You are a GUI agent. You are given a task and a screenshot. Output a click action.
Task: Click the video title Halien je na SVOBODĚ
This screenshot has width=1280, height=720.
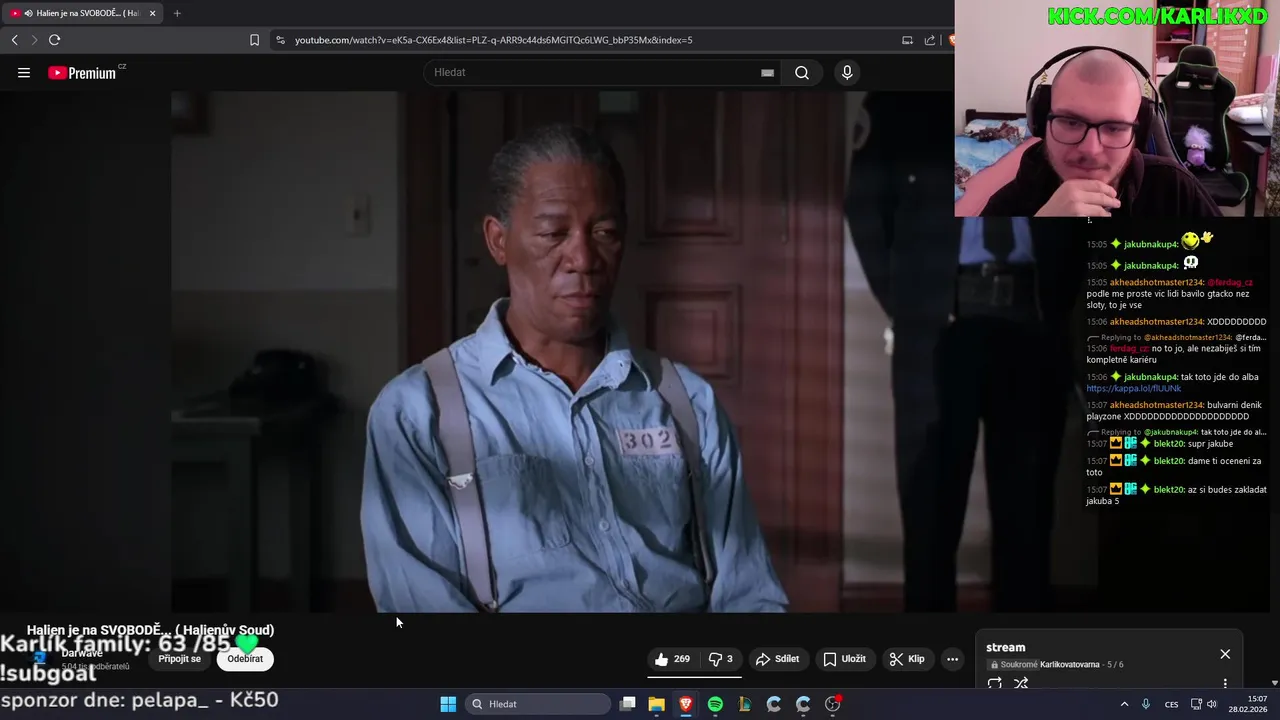[x=150, y=630]
